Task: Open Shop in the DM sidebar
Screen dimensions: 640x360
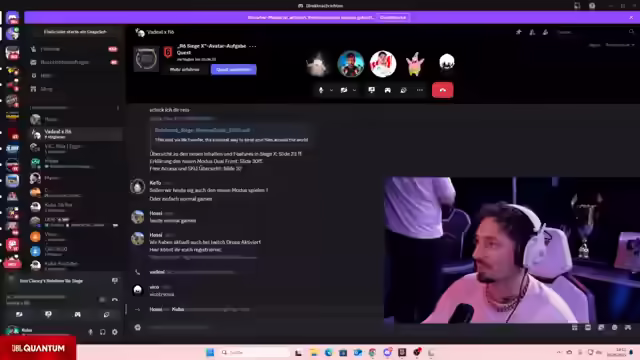Action: point(75,89)
